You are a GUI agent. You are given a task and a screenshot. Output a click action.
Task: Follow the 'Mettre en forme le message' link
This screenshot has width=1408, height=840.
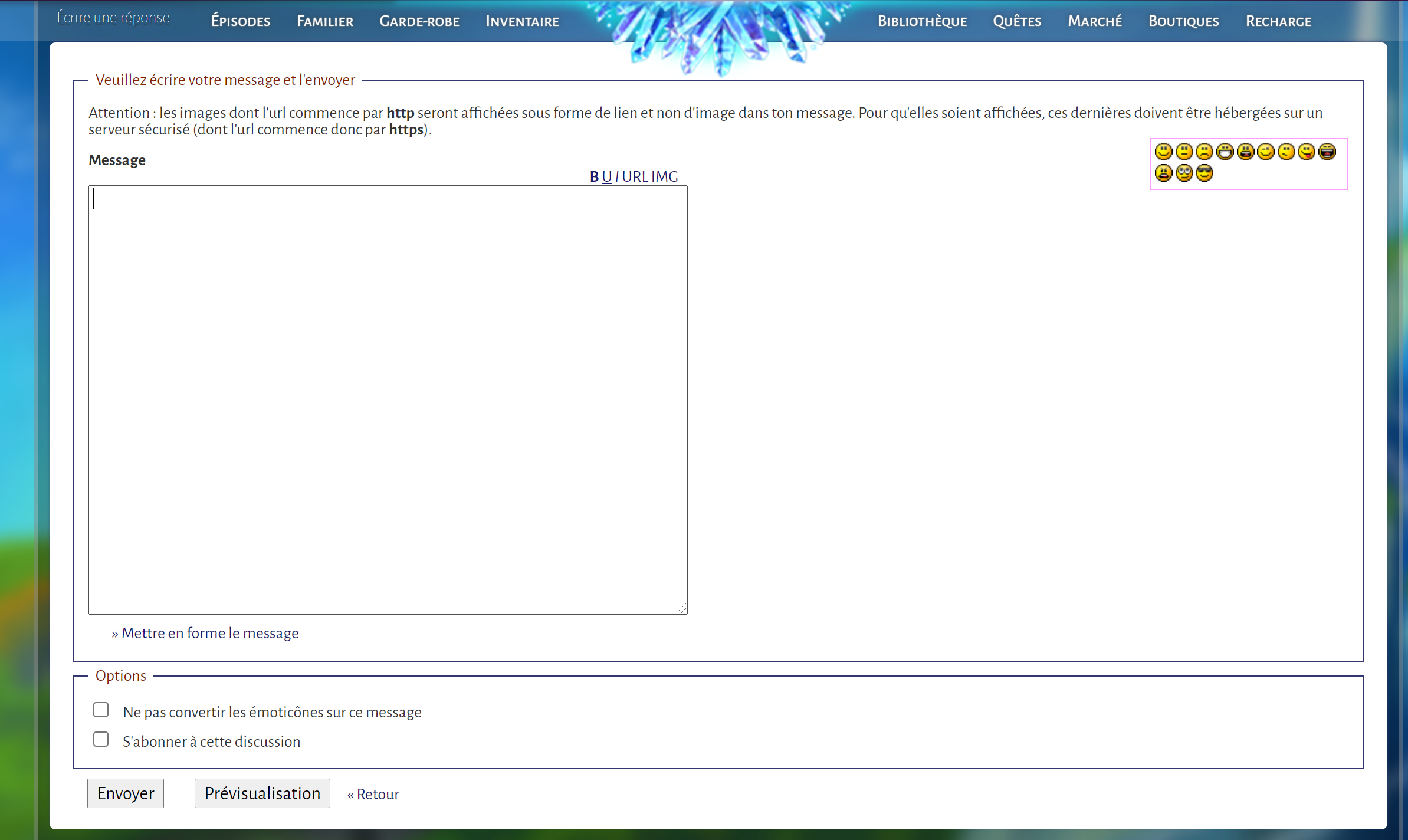(210, 633)
